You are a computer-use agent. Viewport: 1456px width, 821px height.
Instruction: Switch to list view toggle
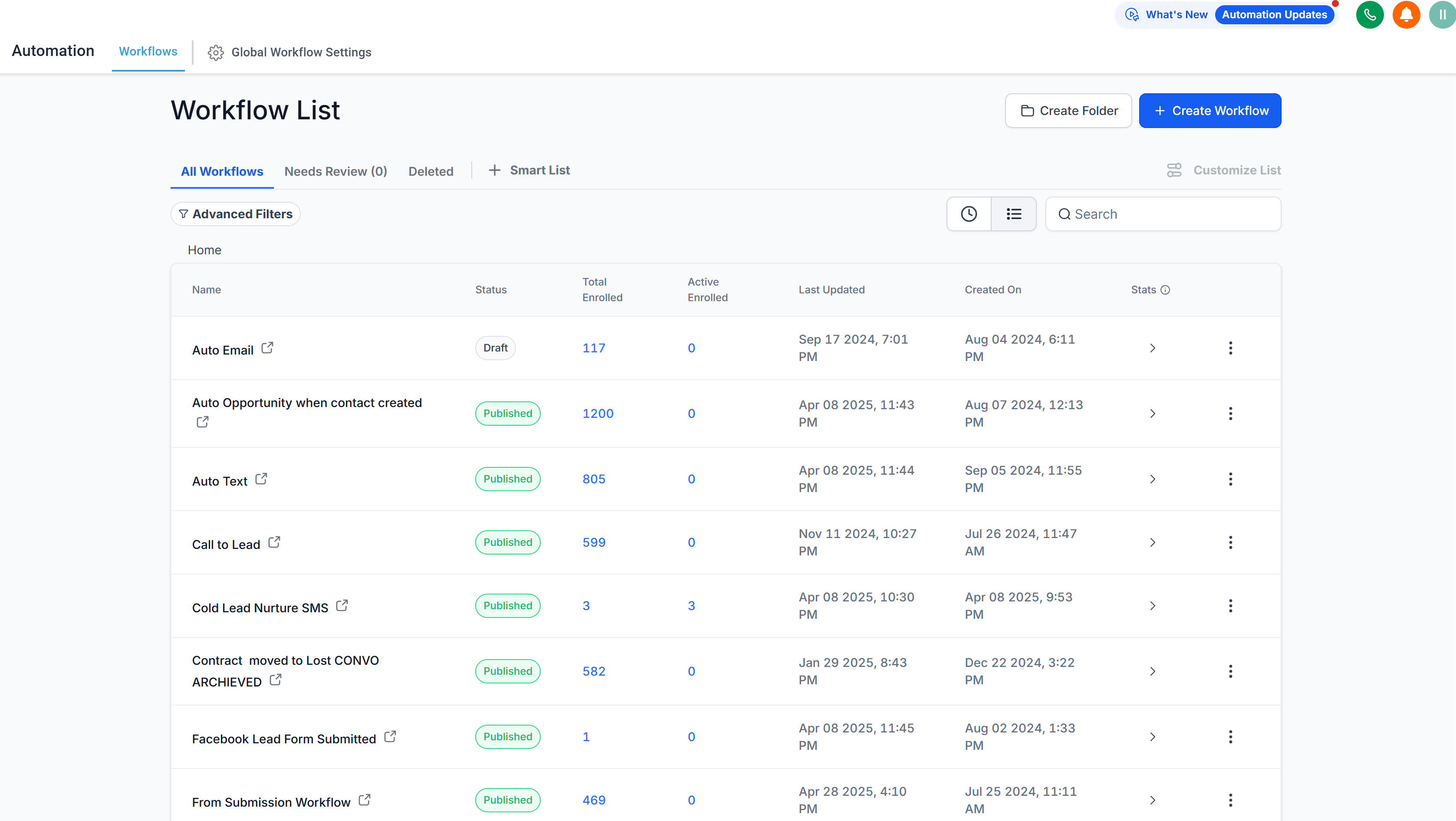coord(1013,214)
